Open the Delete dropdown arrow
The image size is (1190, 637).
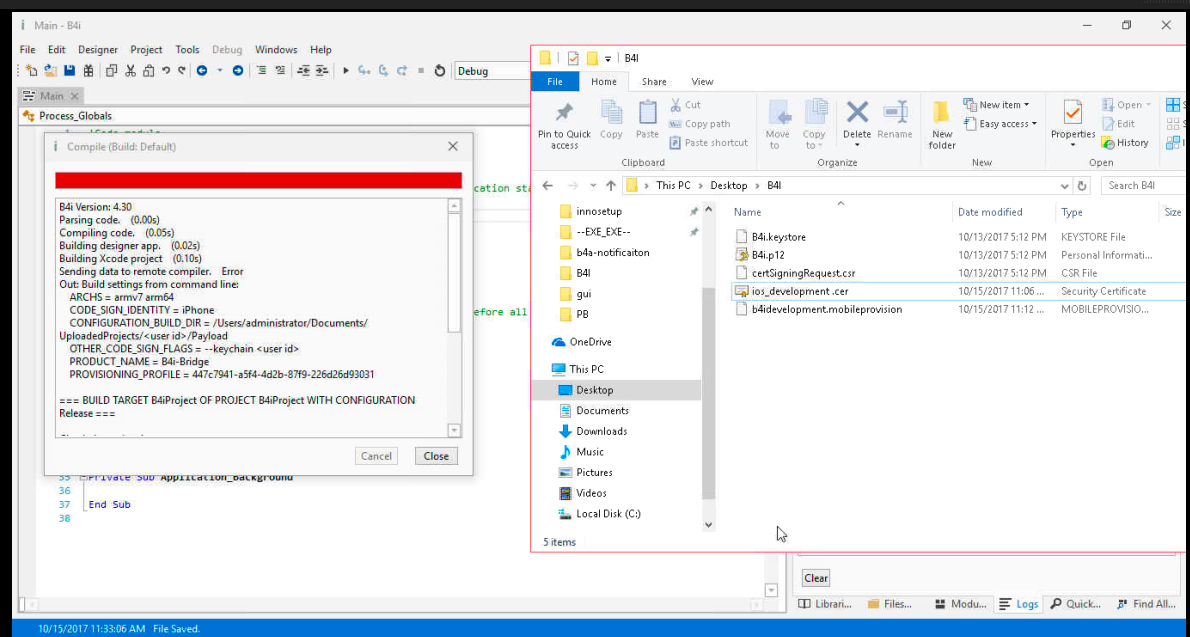[x=857, y=145]
